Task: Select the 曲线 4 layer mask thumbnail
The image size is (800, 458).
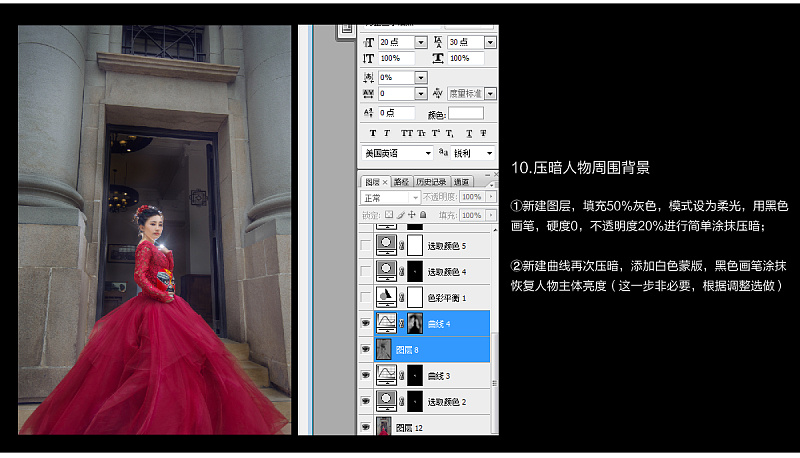Action: click(x=415, y=323)
